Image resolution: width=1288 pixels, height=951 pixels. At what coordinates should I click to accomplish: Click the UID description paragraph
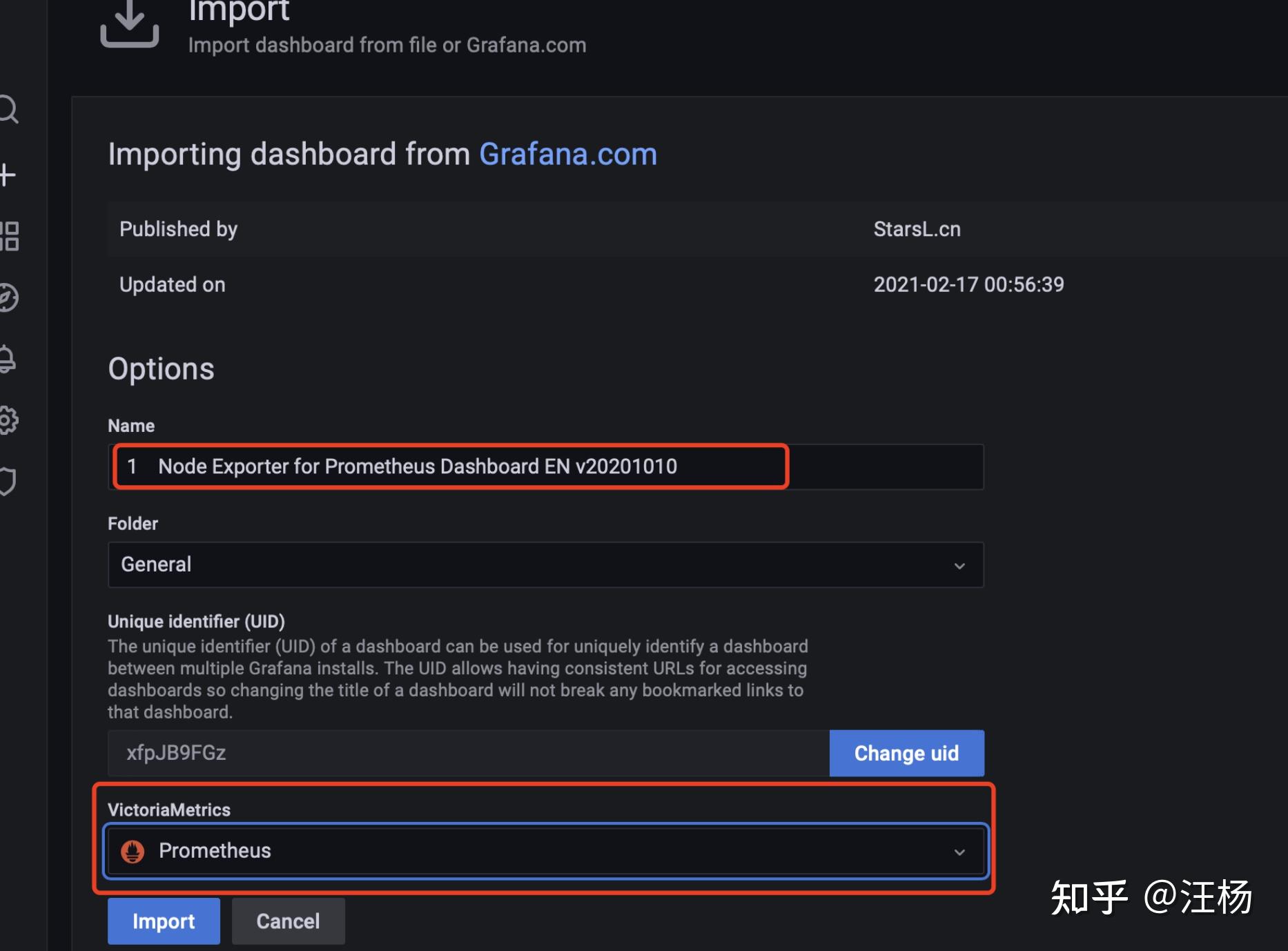(x=458, y=679)
